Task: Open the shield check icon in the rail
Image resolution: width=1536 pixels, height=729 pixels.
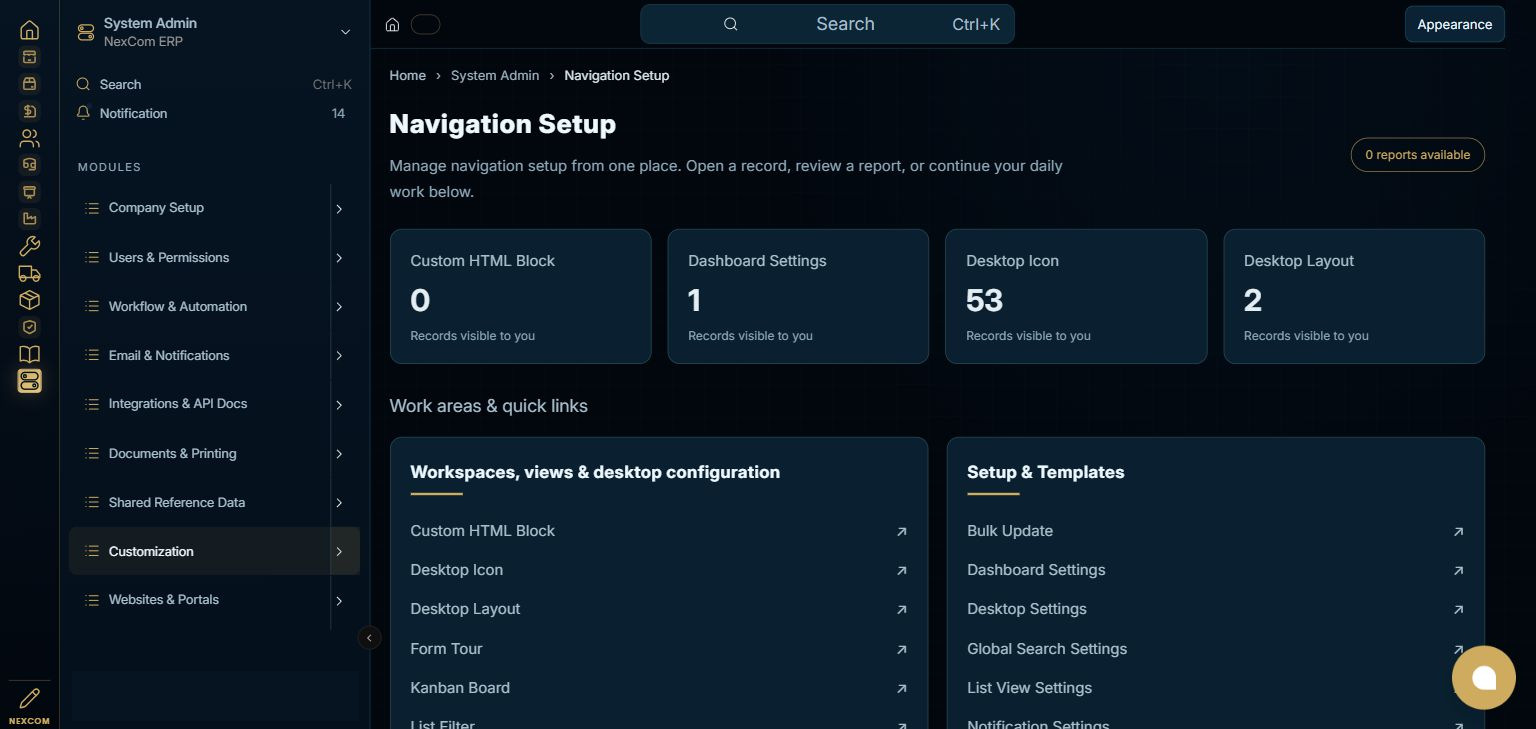Action: [x=29, y=327]
